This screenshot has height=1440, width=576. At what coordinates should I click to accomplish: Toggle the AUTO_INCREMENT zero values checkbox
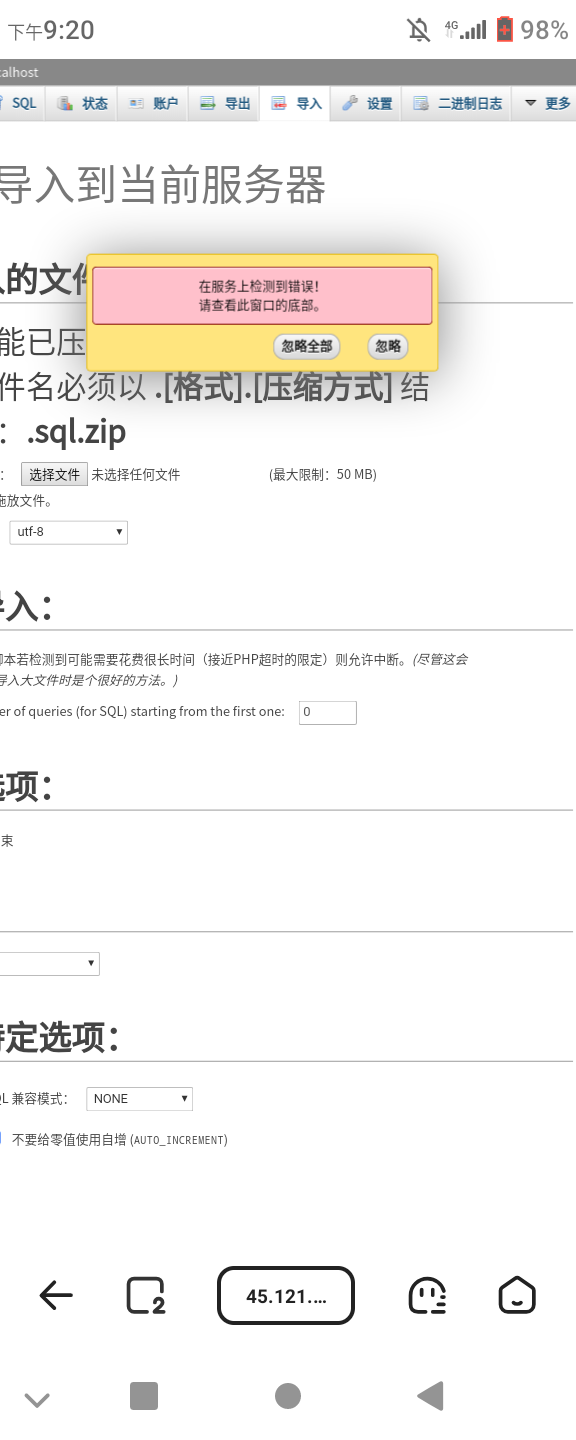[1, 1138]
